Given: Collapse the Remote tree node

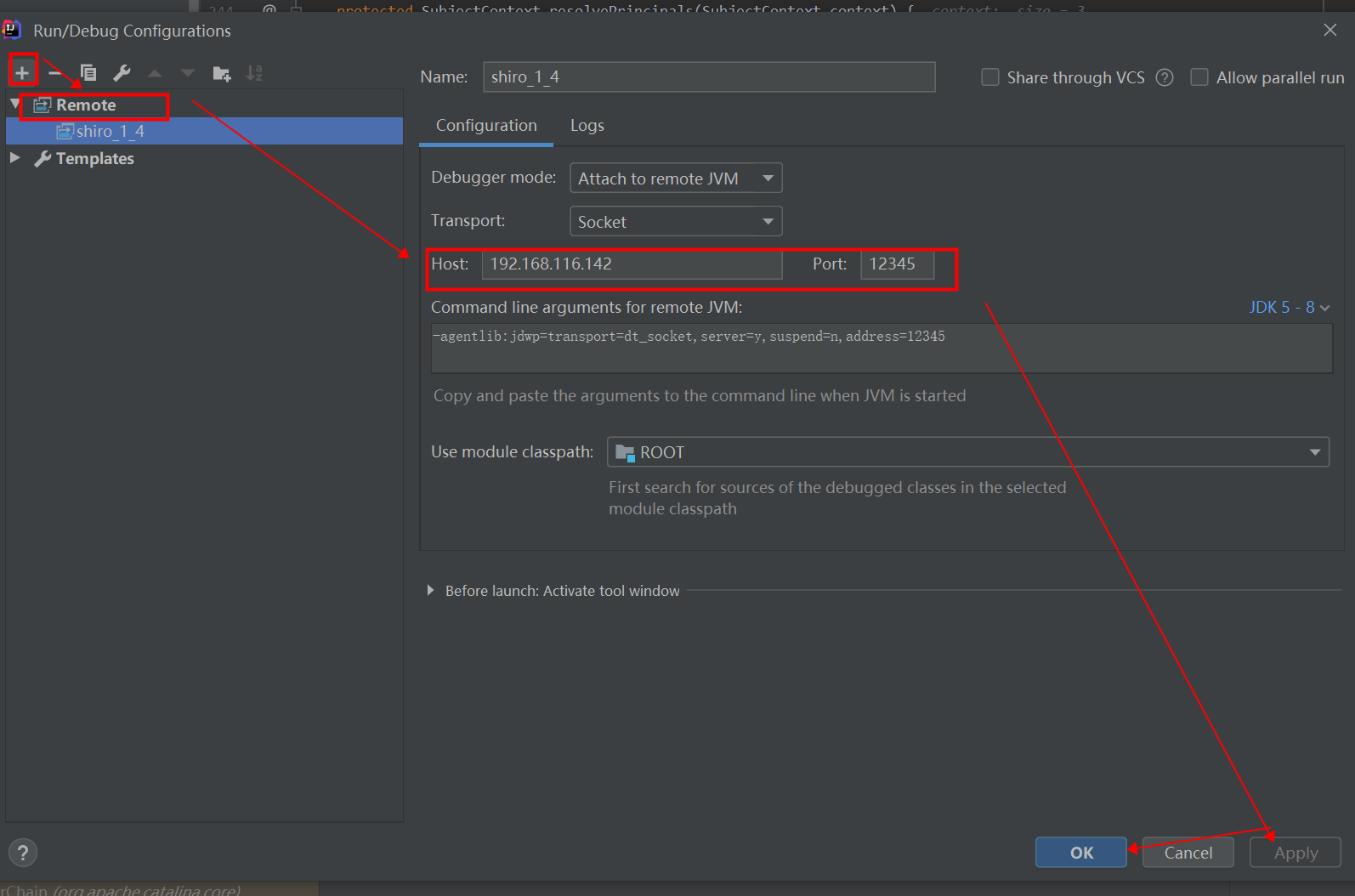Looking at the screenshot, I should click(15, 104).
